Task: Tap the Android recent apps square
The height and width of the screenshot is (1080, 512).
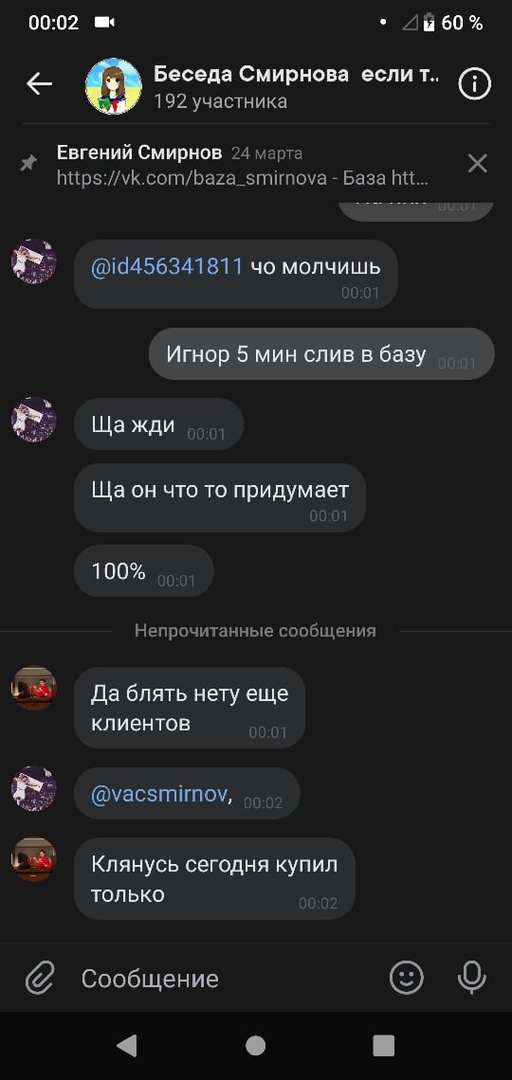Action: coord(383,1045)
